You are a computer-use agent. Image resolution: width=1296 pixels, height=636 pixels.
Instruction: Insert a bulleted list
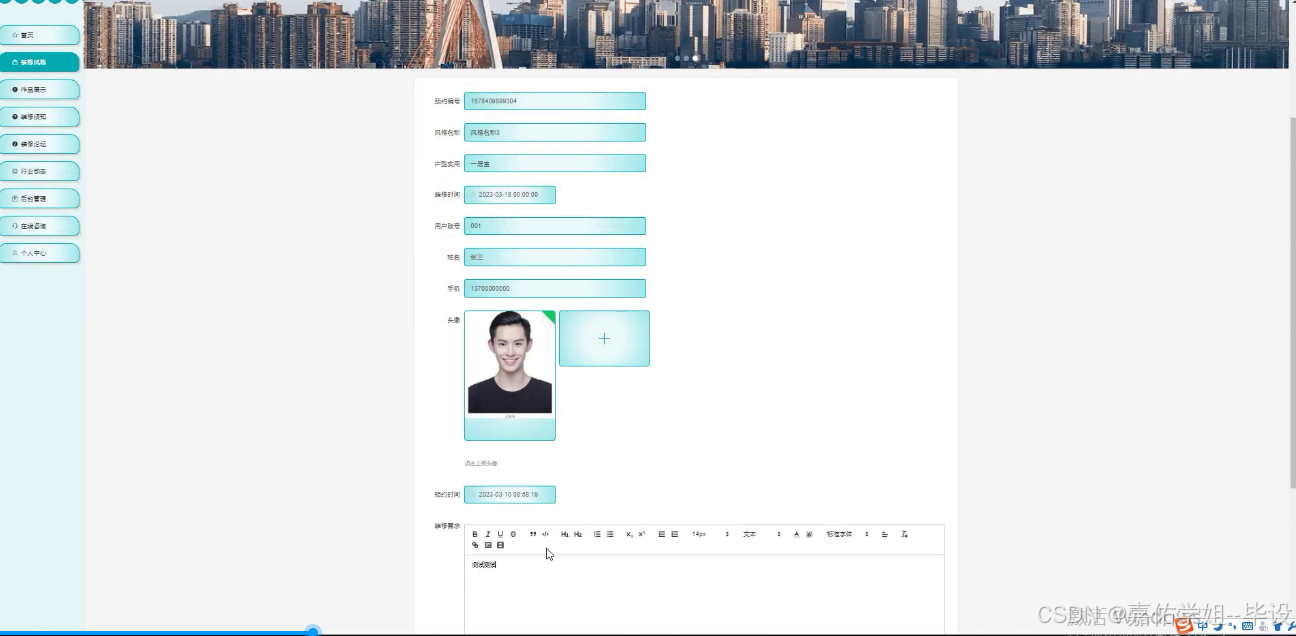[x=610, y=534]
